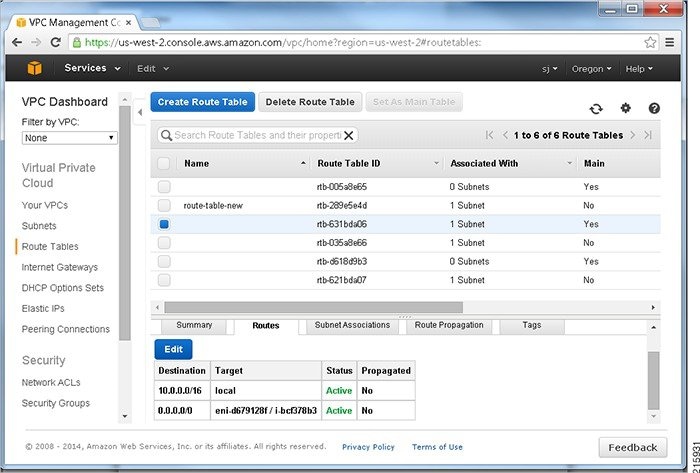Screen dimensions: 700x473
Task: Click the AWS cube logo icon
Action: (34, 68)
